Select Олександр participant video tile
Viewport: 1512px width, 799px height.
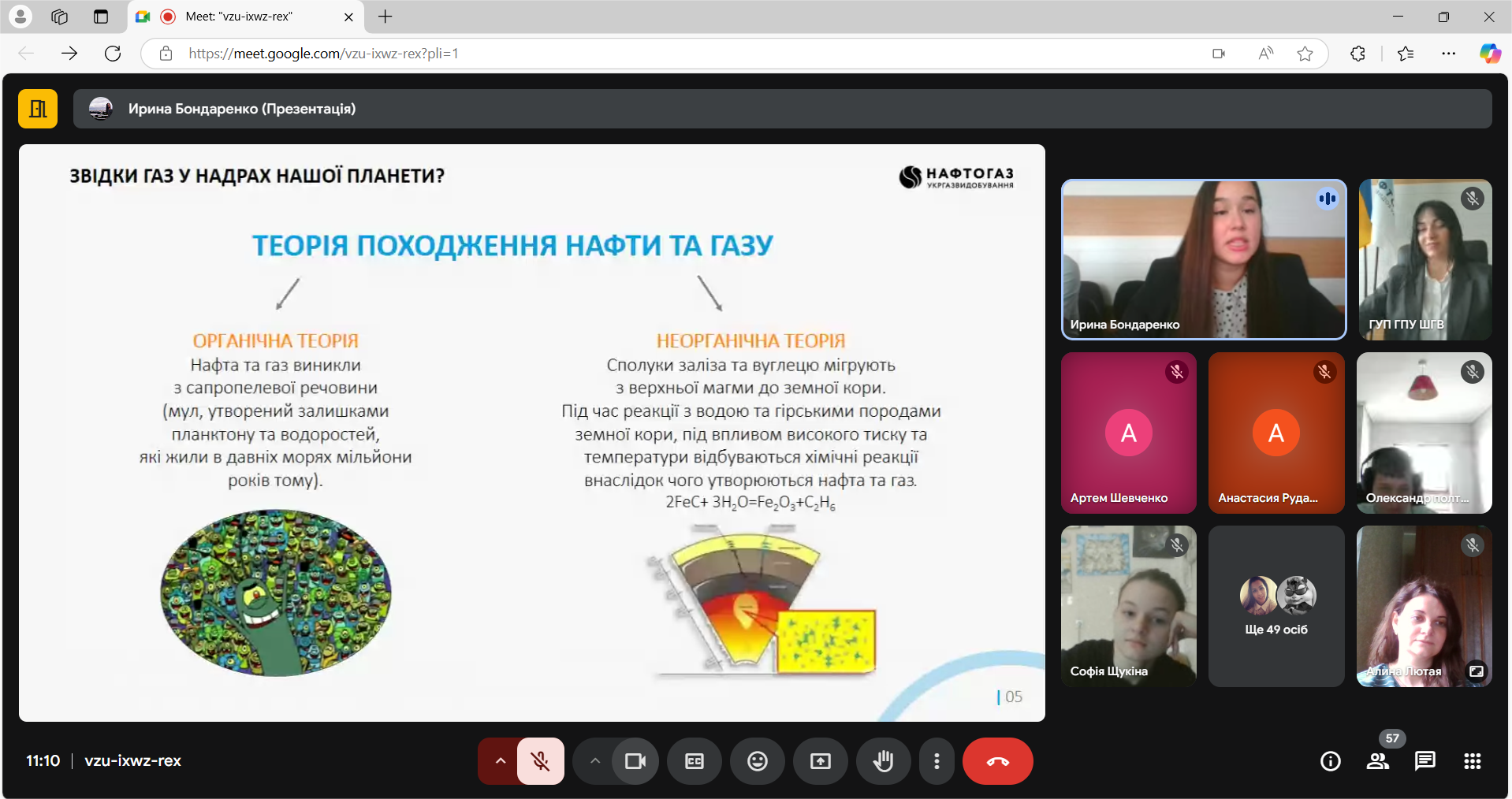point(1424,433)
